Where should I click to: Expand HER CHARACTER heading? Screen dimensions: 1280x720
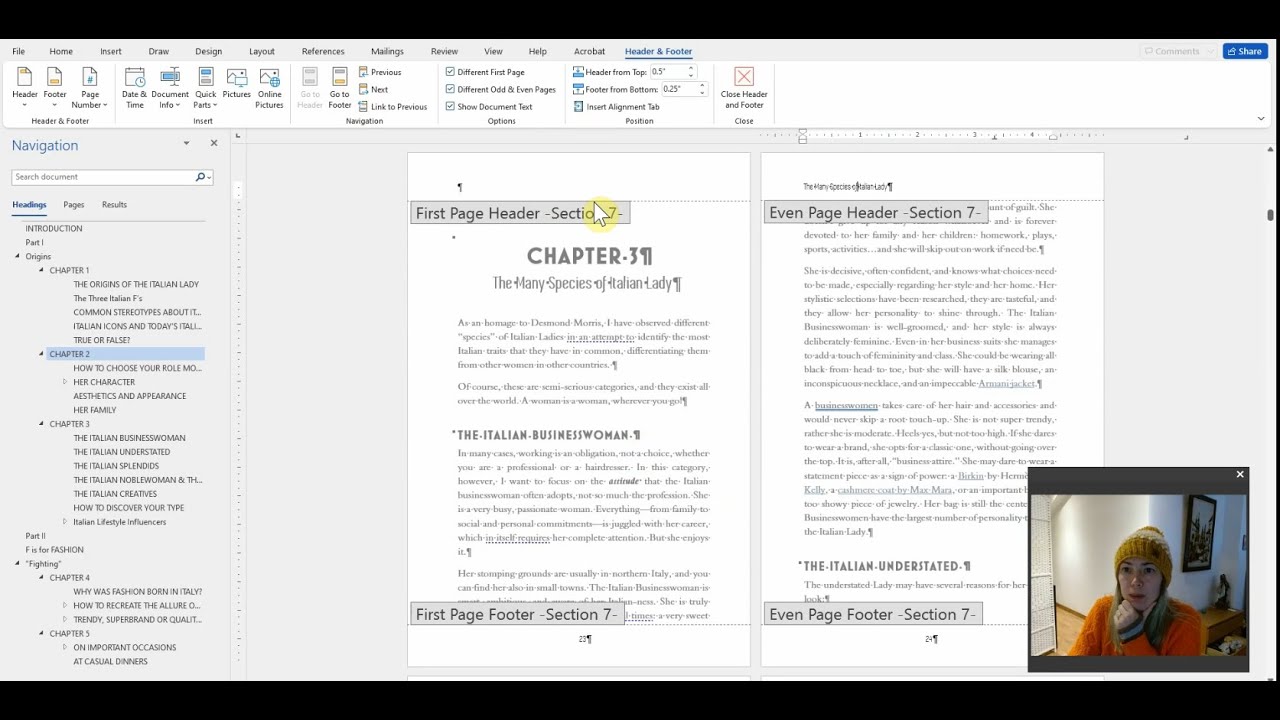(65, 382)
